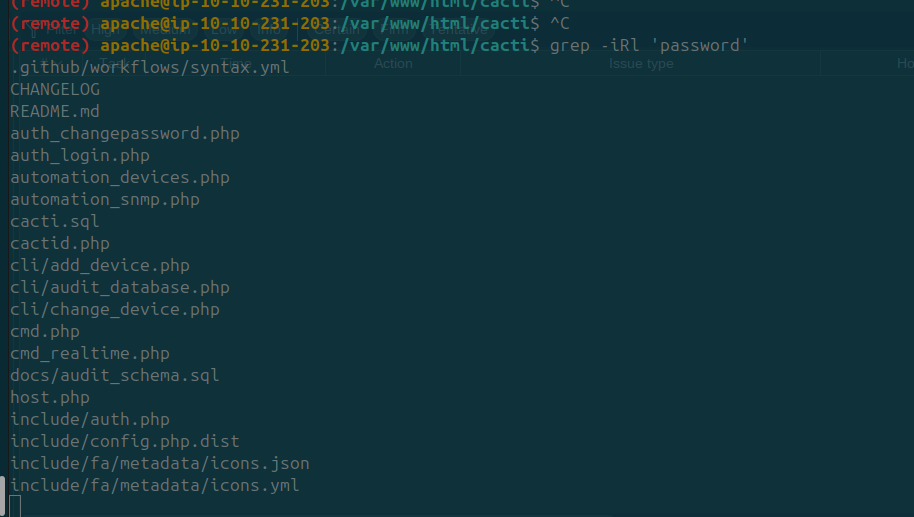The image size is (914, 517).
Task: Click the auth_changepassword.php output line
Action: pos(125,133)
